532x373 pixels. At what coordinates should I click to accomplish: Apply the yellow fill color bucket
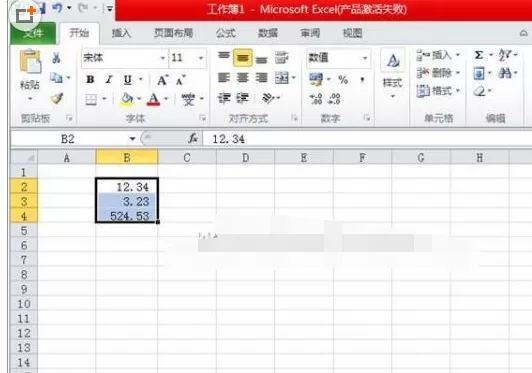pos(127,99)
